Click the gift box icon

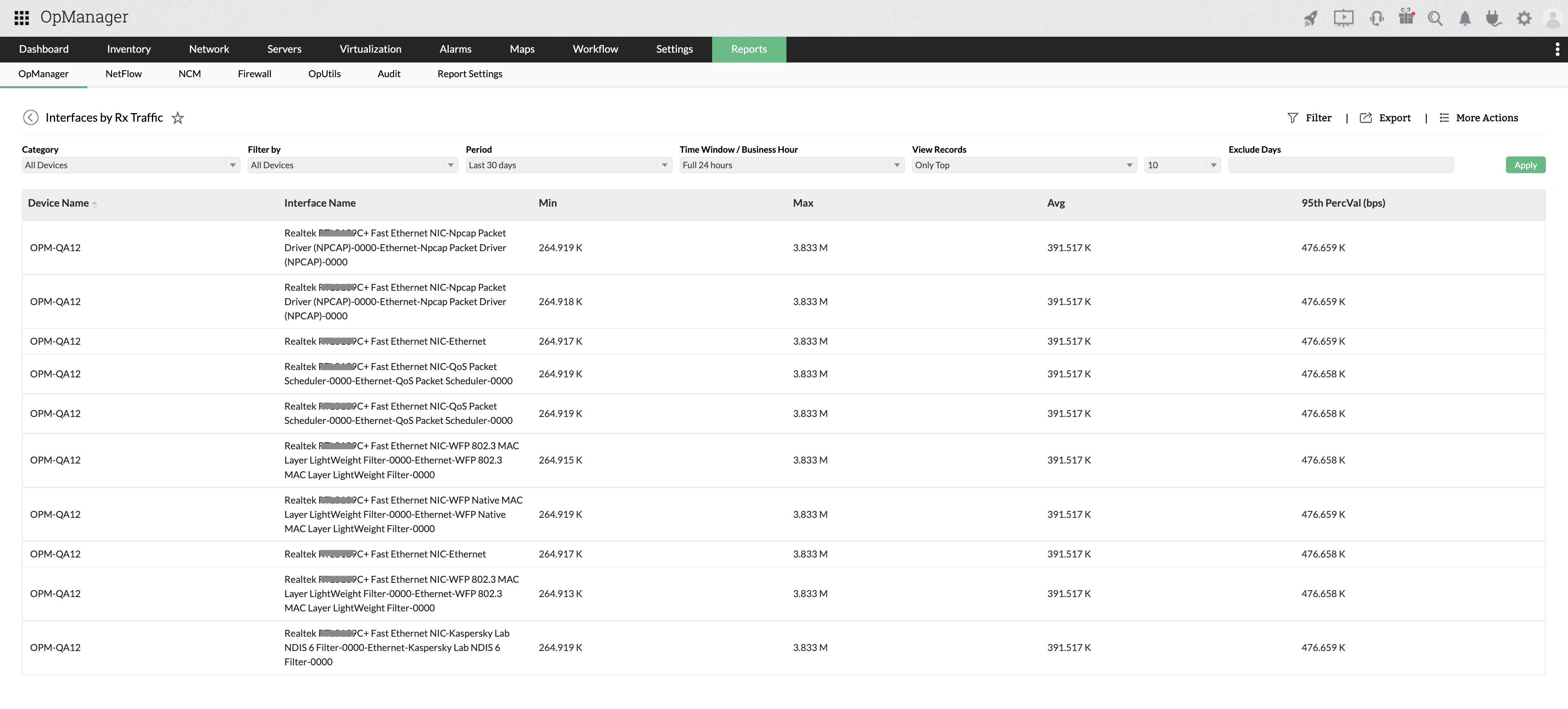click(1406, 17)
